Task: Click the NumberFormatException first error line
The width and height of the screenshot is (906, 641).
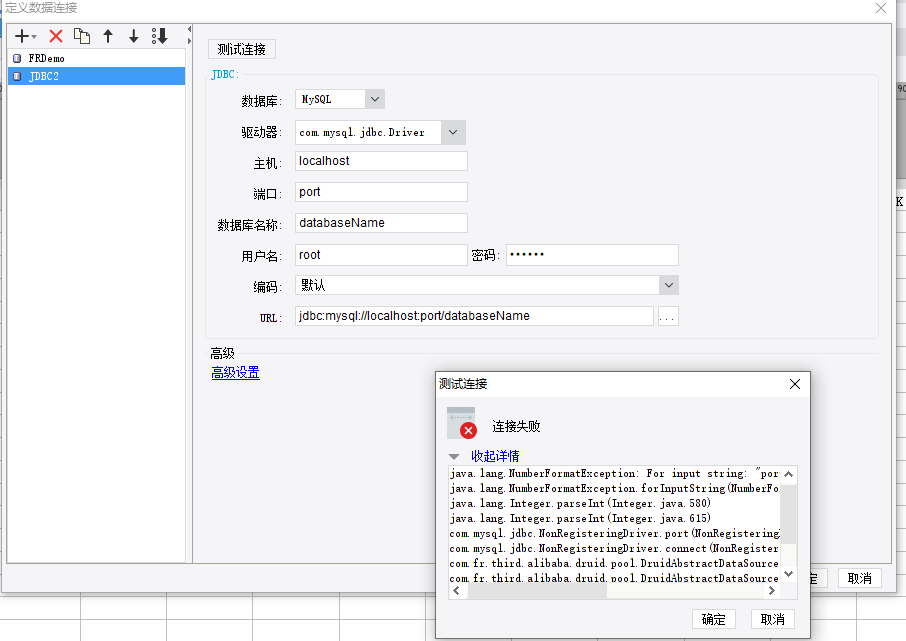Action: click(x=614, y=473)
